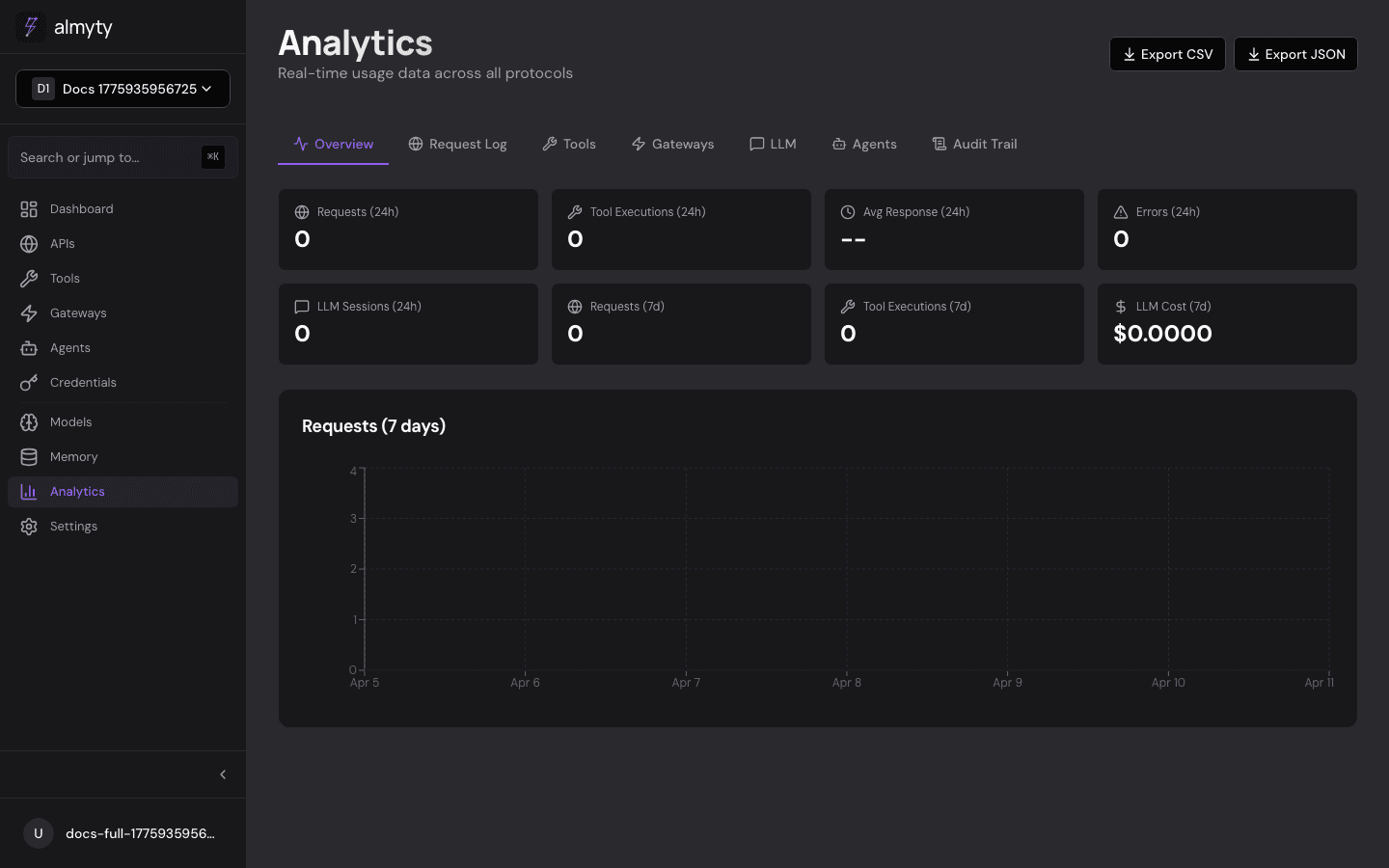Screen dimensions: 1389x868
Task: Click the Memory database icon in sidebar
Action: 29,457
